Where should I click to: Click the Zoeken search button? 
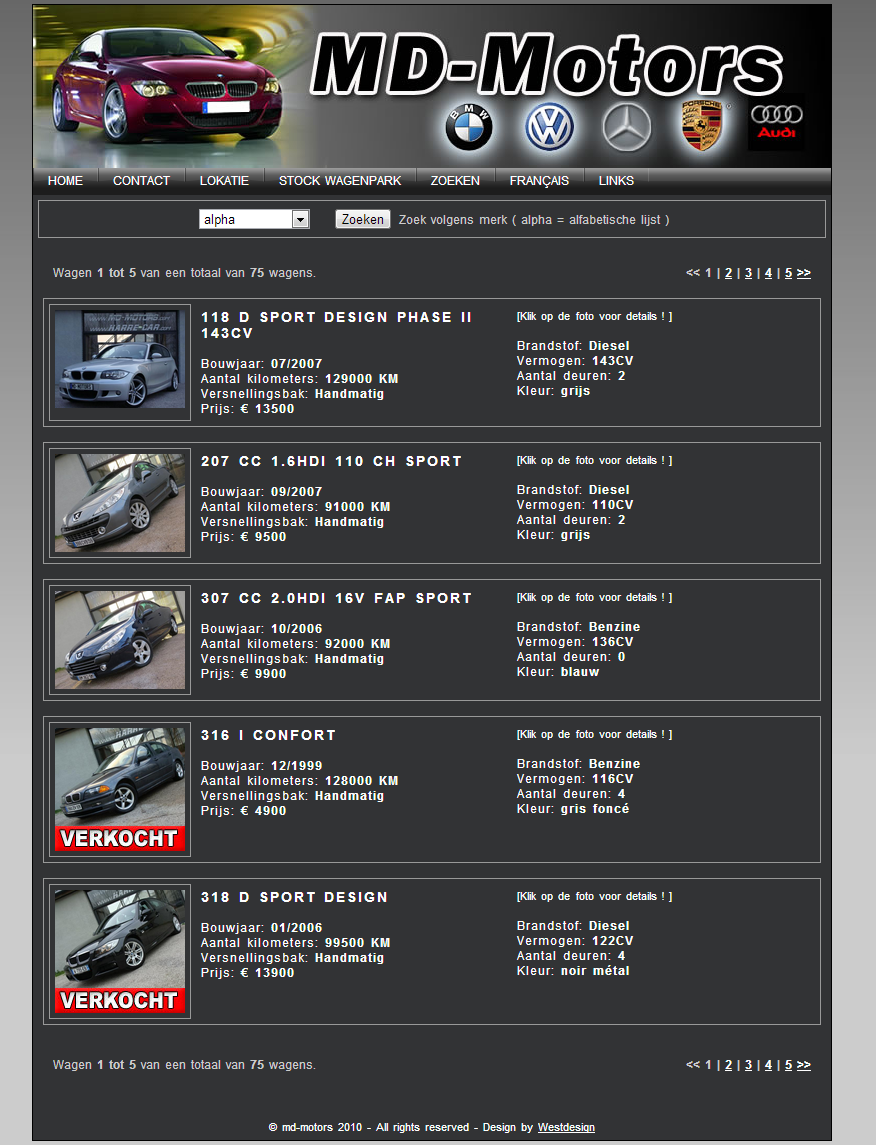363,219
